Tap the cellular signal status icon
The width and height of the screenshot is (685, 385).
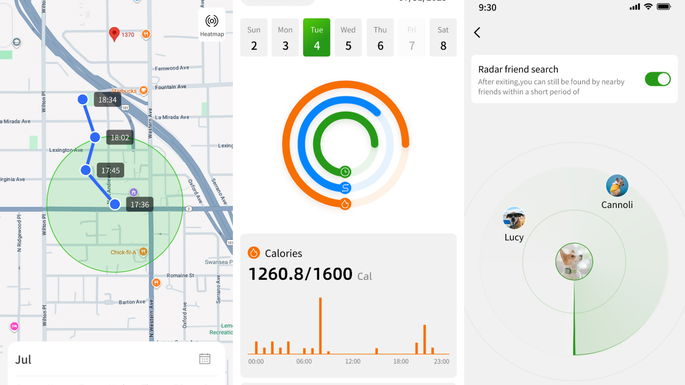tap(635, 7)
